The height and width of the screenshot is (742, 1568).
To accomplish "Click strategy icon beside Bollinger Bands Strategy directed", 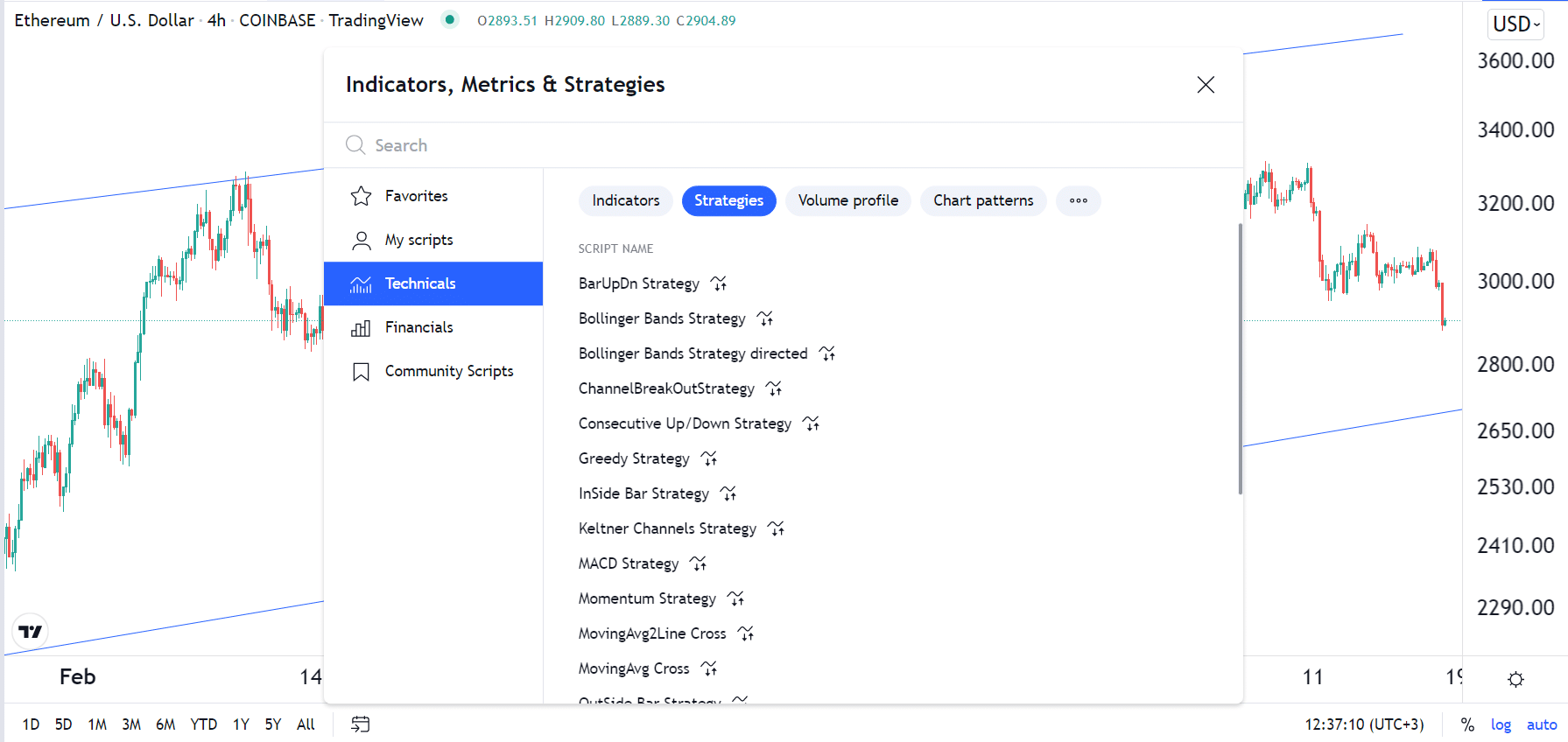I will tap(827, 353).
